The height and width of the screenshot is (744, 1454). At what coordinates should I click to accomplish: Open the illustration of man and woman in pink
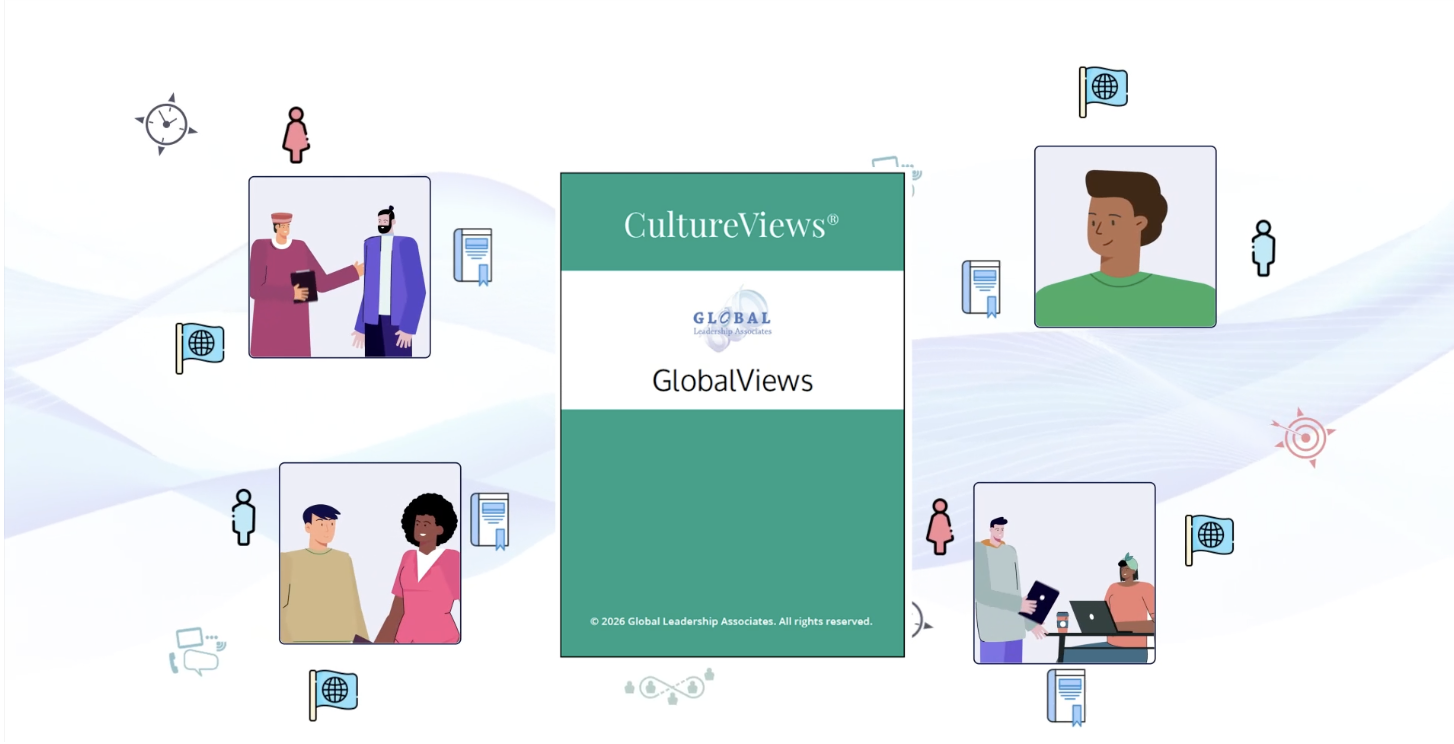[370, 553]
